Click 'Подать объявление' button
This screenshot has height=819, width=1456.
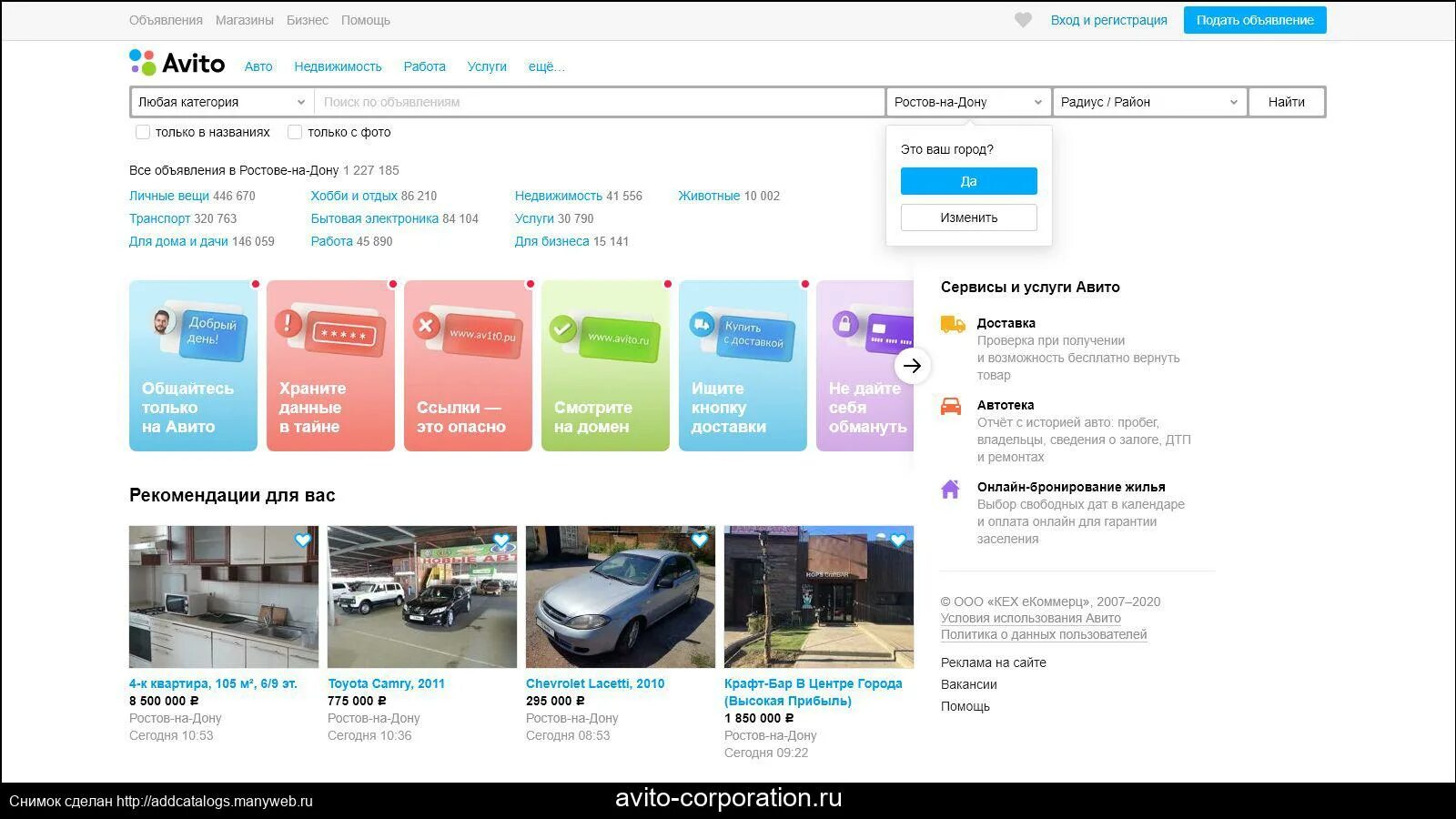click(1255, 20)
